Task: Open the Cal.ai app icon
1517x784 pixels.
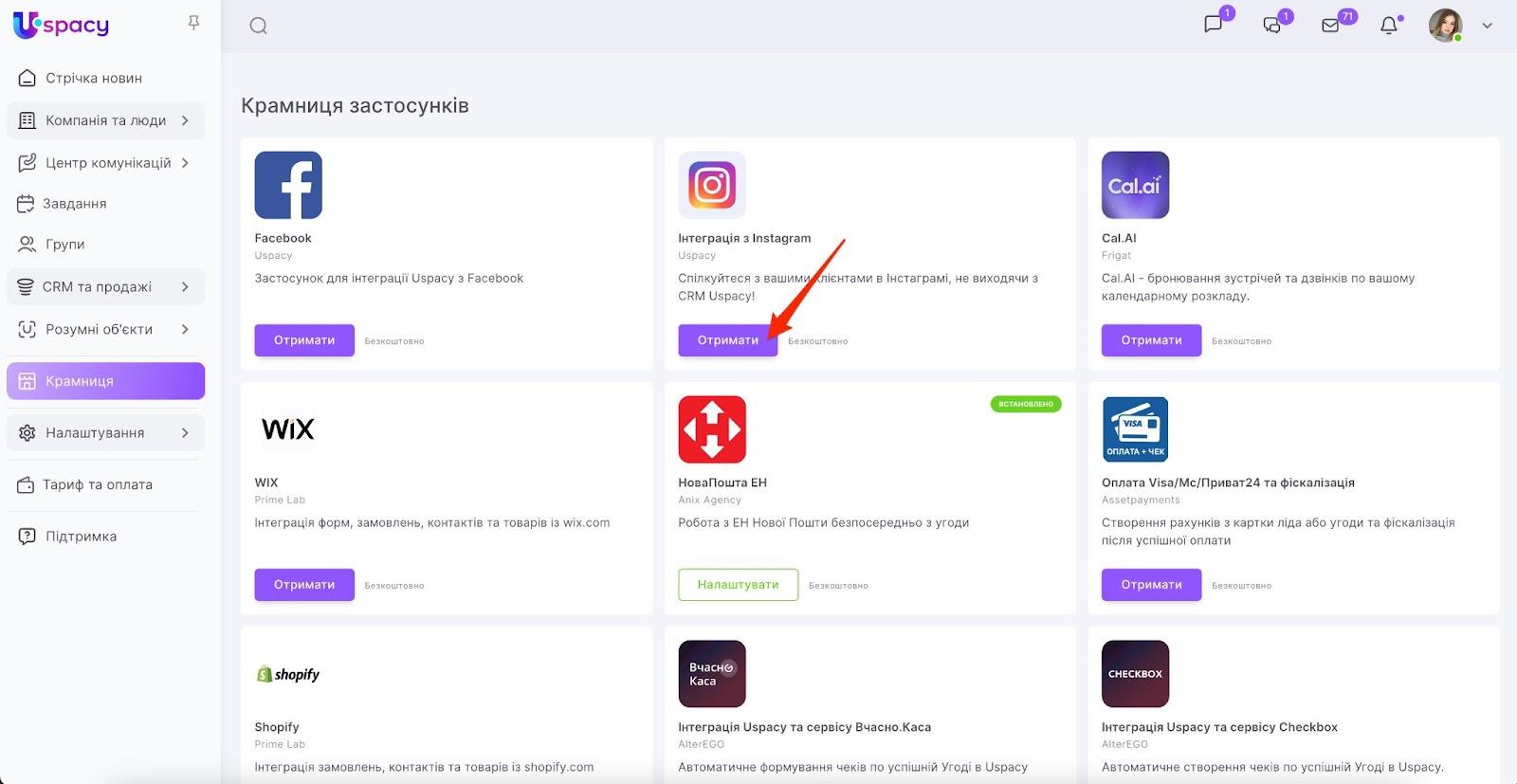Action: (x=1135, y=186)
